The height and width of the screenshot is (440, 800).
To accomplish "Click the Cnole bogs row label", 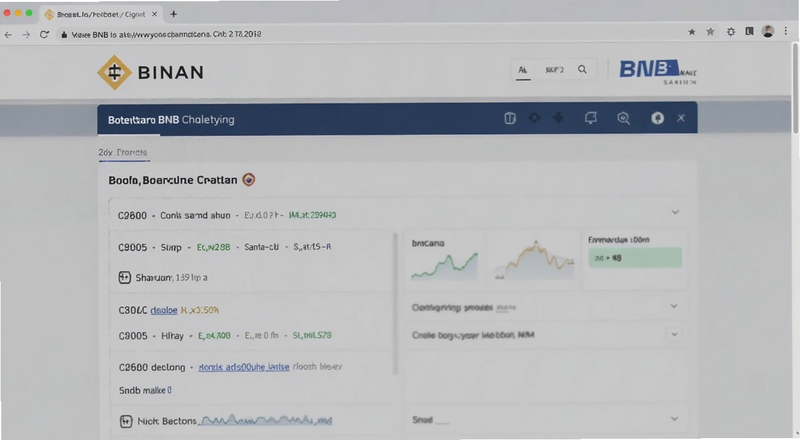I will [473, 335].
